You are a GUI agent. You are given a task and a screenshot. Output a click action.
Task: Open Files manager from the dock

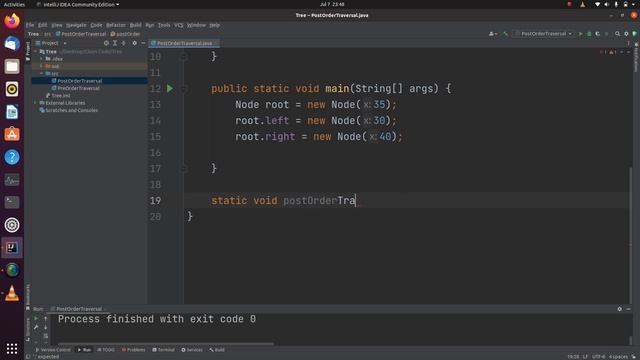12,66
